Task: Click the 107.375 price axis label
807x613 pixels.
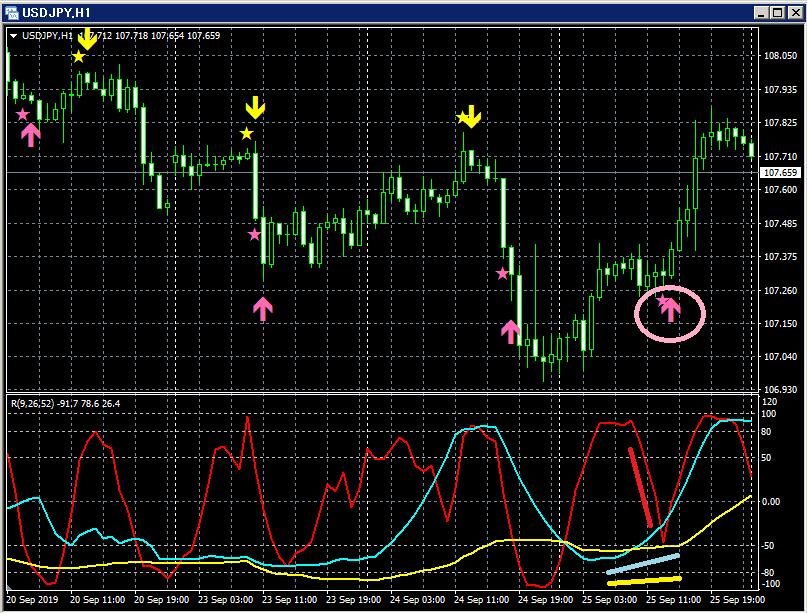Action: click(x=780, y=256)
